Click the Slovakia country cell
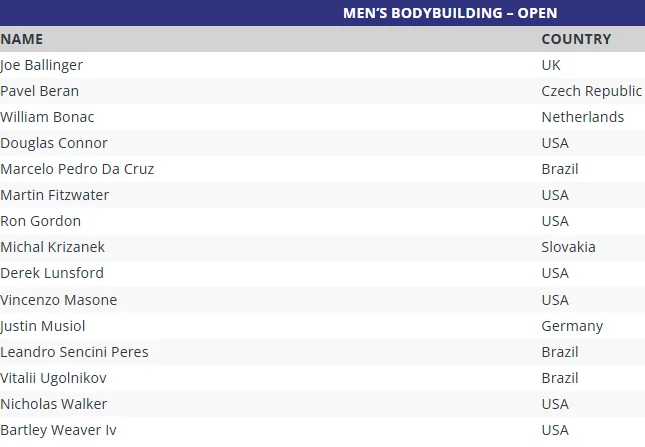 coord(568,247)
